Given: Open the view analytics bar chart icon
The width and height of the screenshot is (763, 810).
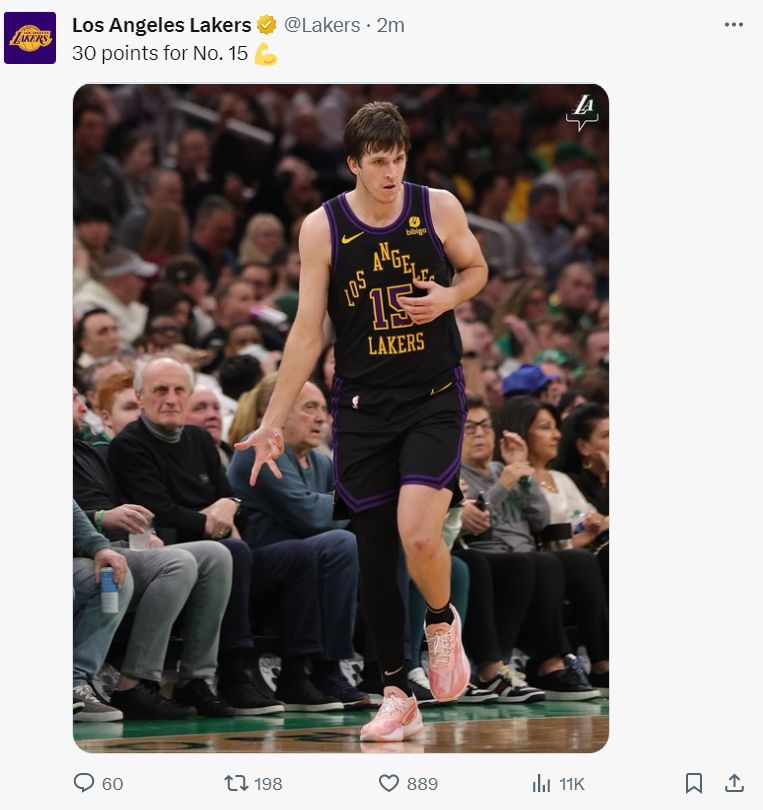Looking at the screenshot, I should 542,783.
